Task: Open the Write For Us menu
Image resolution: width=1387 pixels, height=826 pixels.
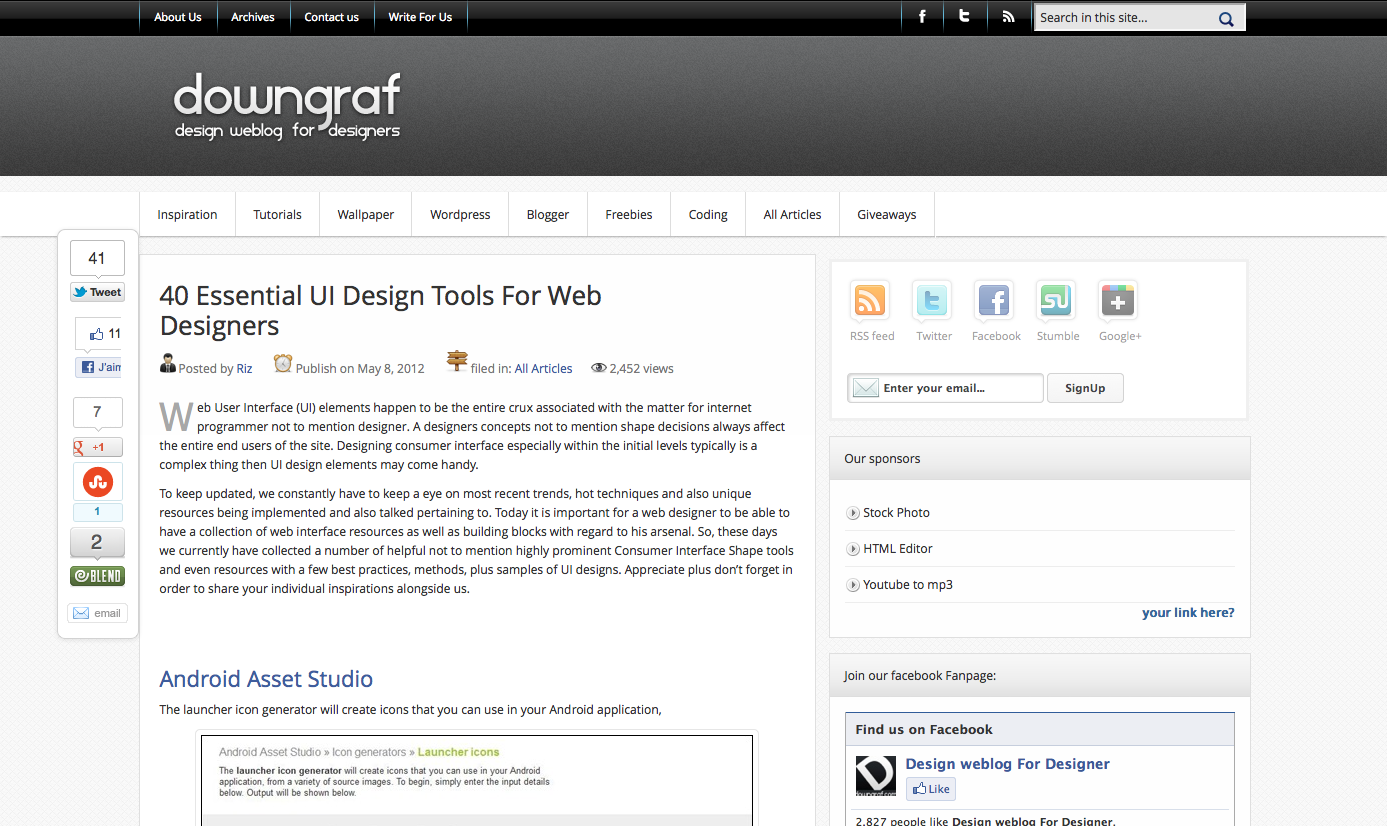Action: tap(420, 17)
